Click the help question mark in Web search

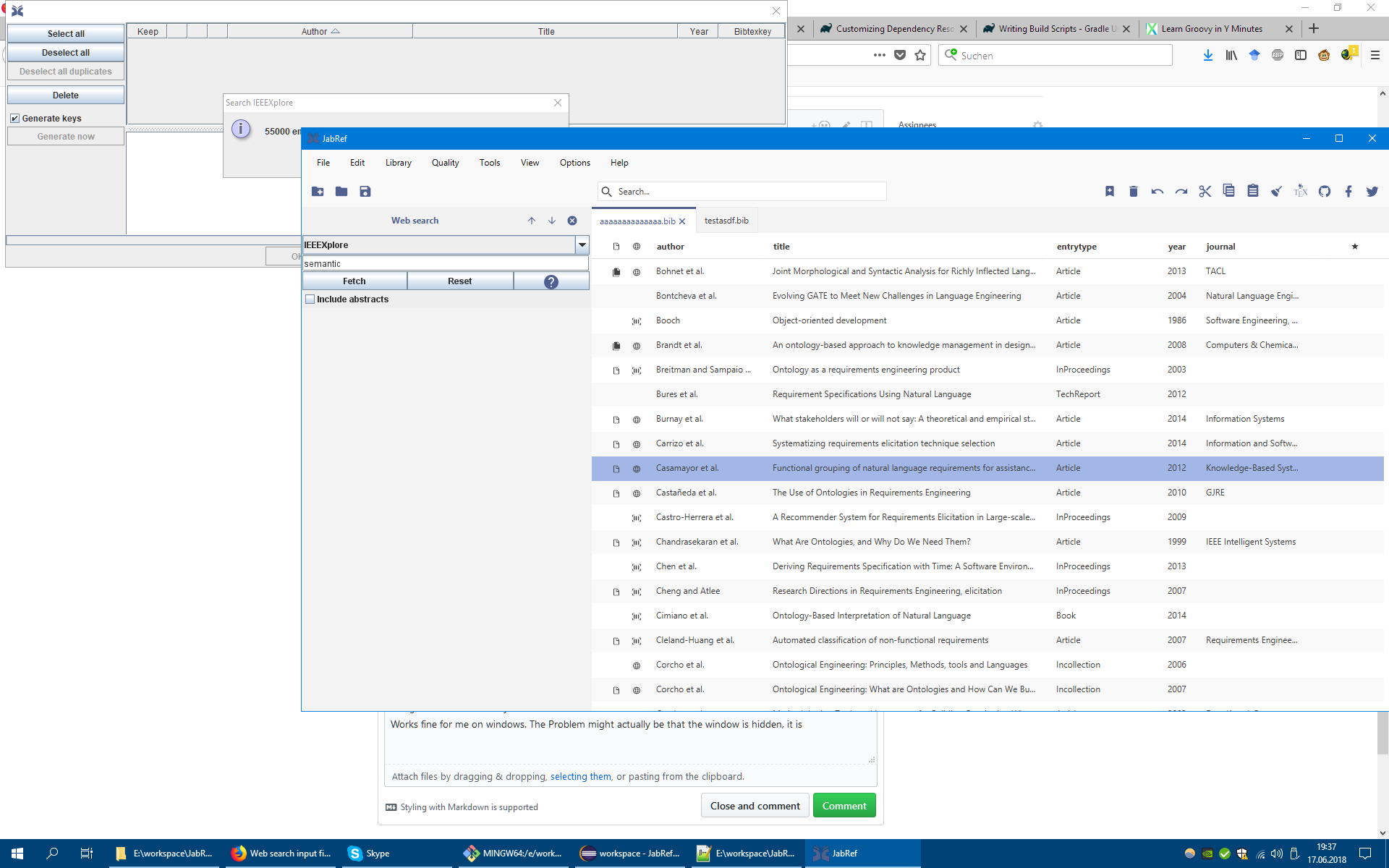(x=551, y=281)
